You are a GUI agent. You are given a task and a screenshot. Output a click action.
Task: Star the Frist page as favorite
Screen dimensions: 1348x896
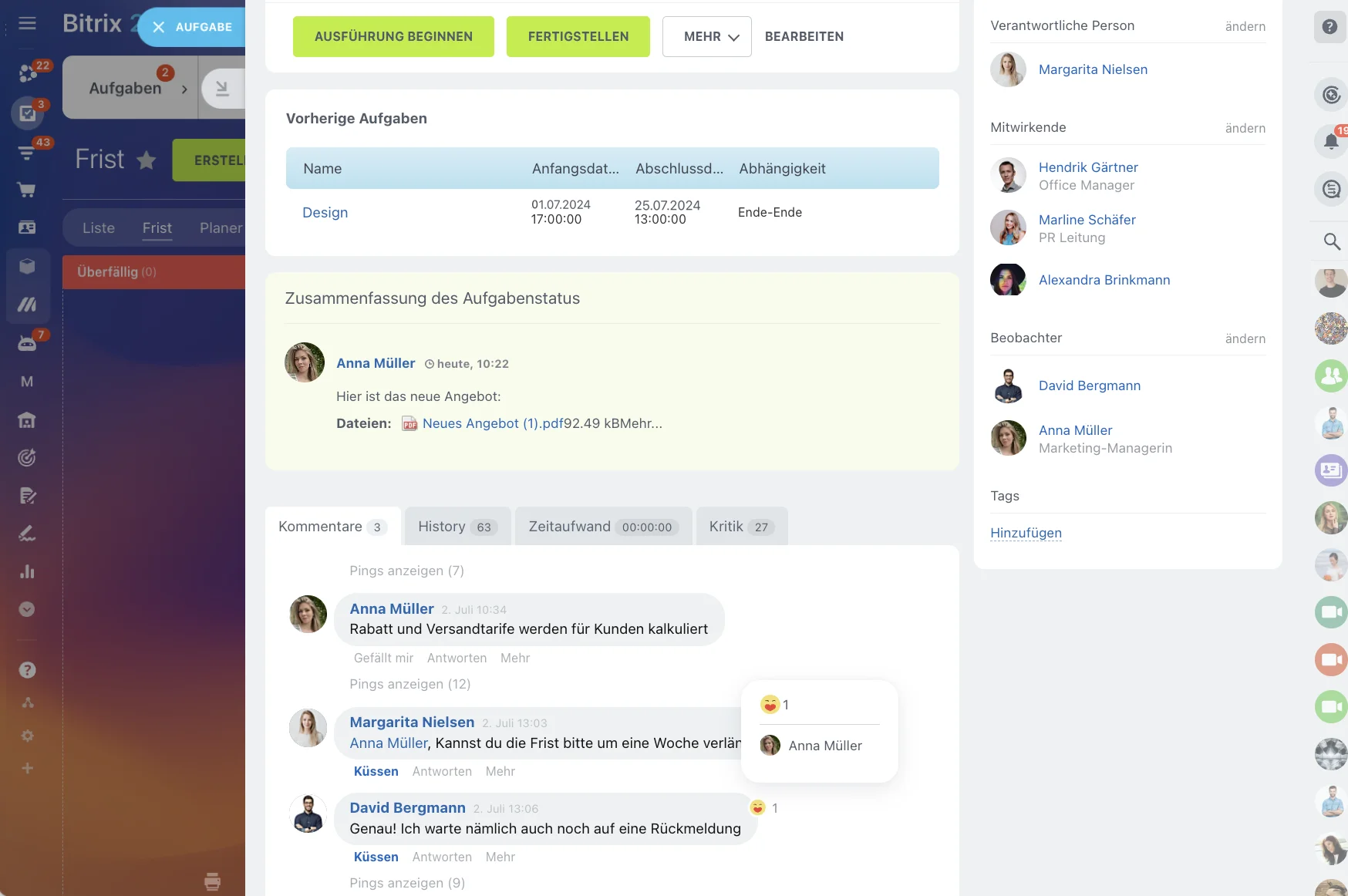pos(147,160)
